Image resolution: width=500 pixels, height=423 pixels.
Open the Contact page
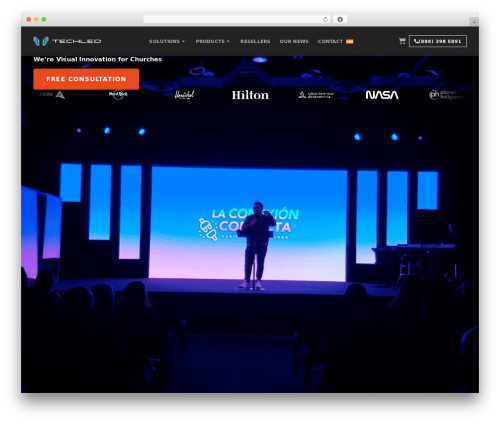click(x=330, y=41)
